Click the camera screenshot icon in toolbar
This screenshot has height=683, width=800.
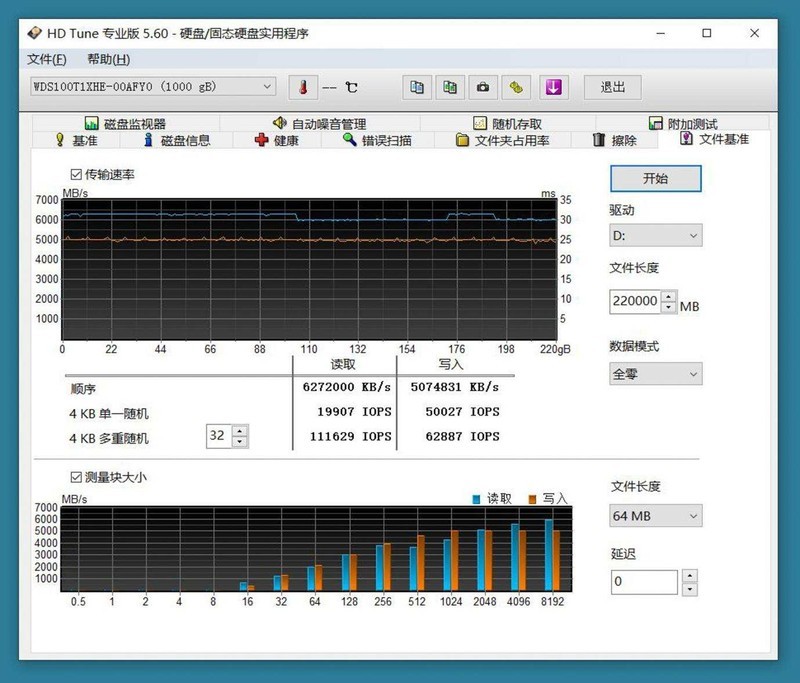point(484,87)
